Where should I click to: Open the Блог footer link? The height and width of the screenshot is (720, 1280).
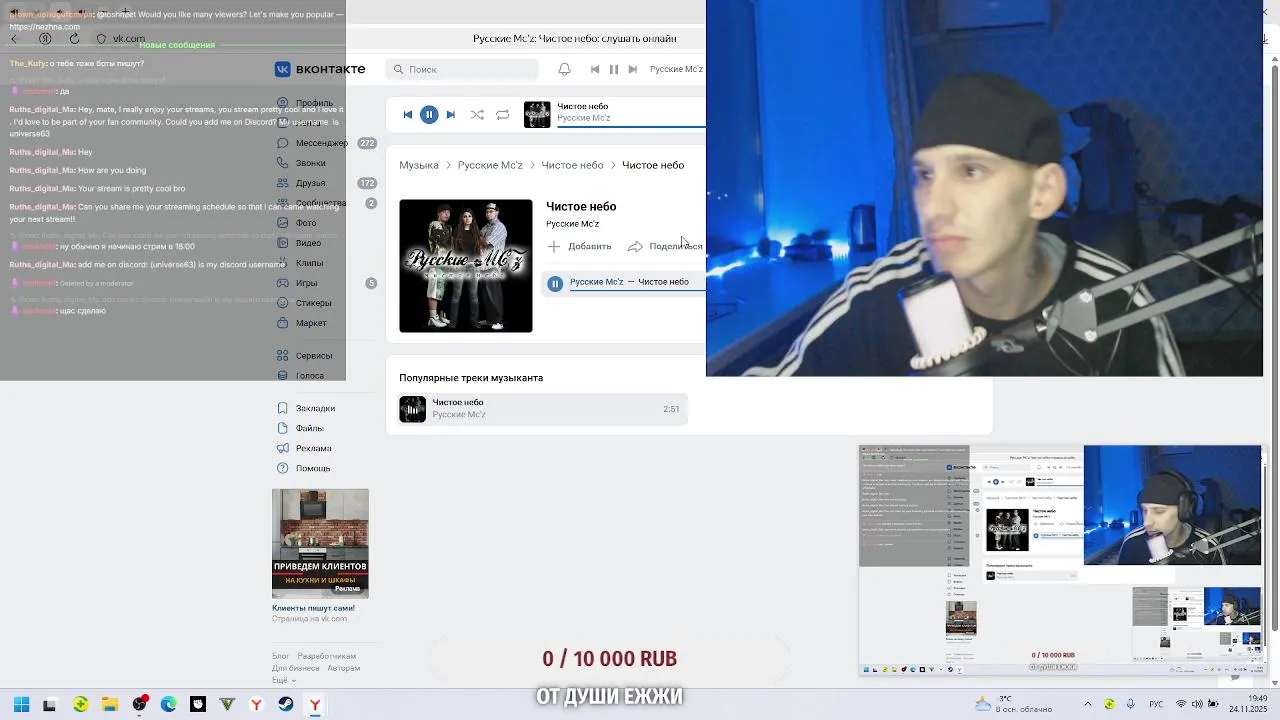[x=281, y=656]
